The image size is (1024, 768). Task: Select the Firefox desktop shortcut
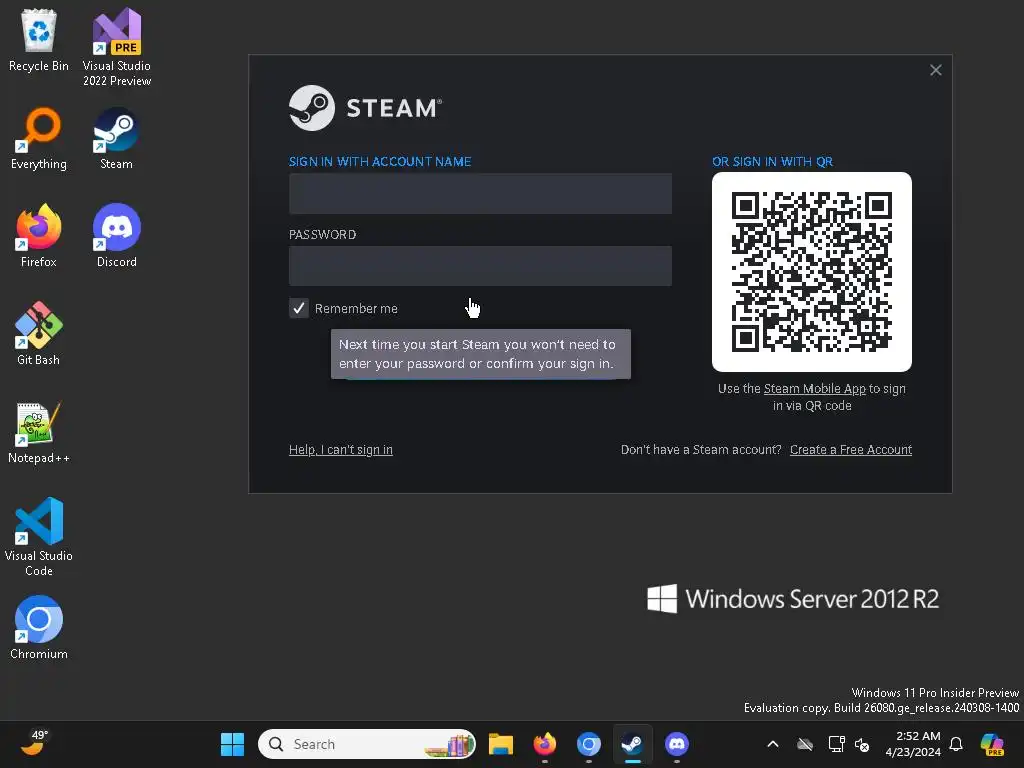coord(39,236)
